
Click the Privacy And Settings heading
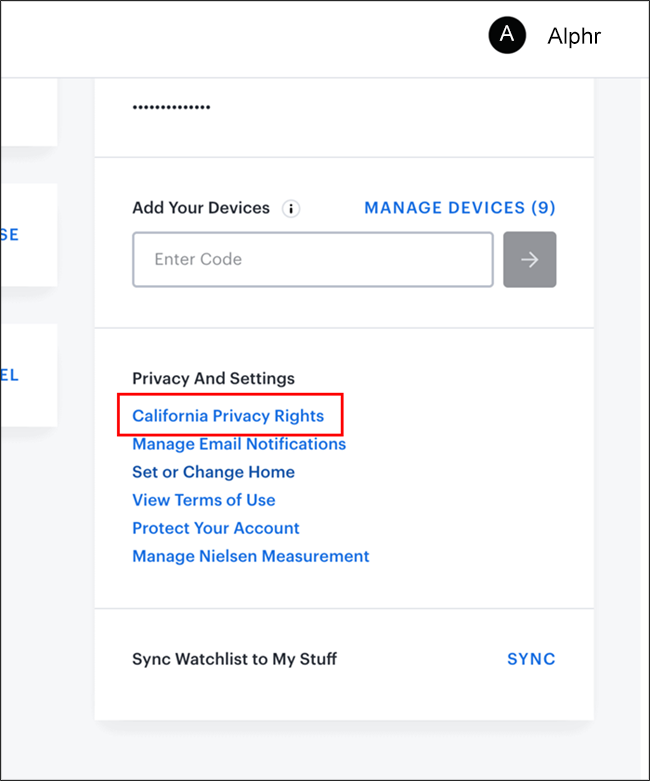(x=213, y=379)
